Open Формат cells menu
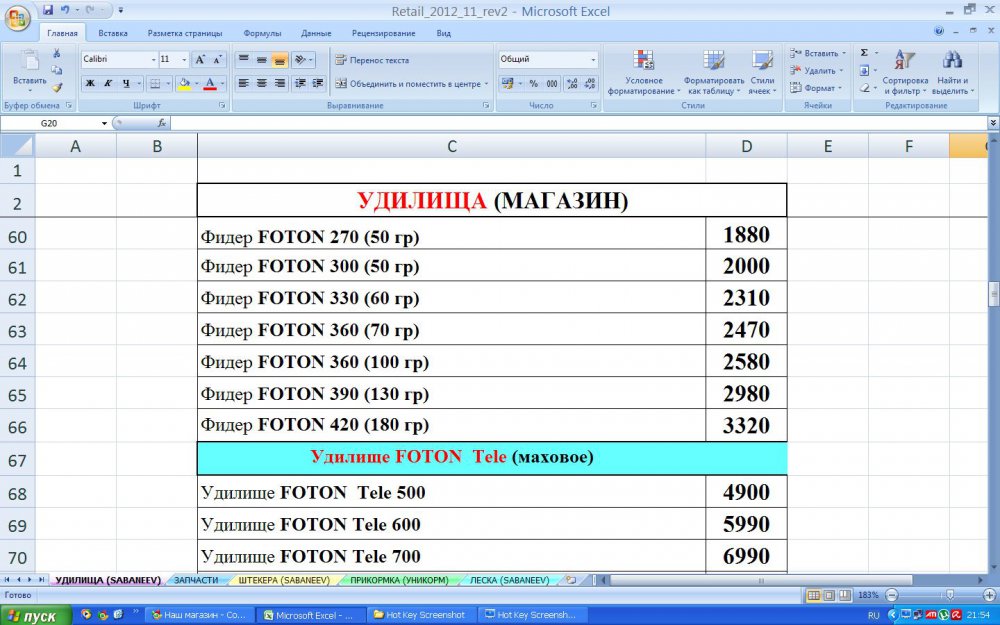The image size is (1000, 625). [816, 88]
